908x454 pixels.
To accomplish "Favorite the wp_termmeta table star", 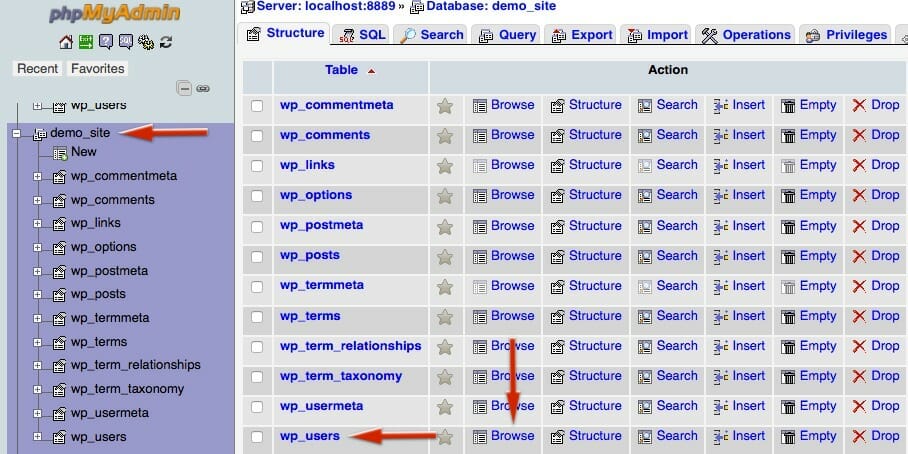I will [x=445, y=287].
